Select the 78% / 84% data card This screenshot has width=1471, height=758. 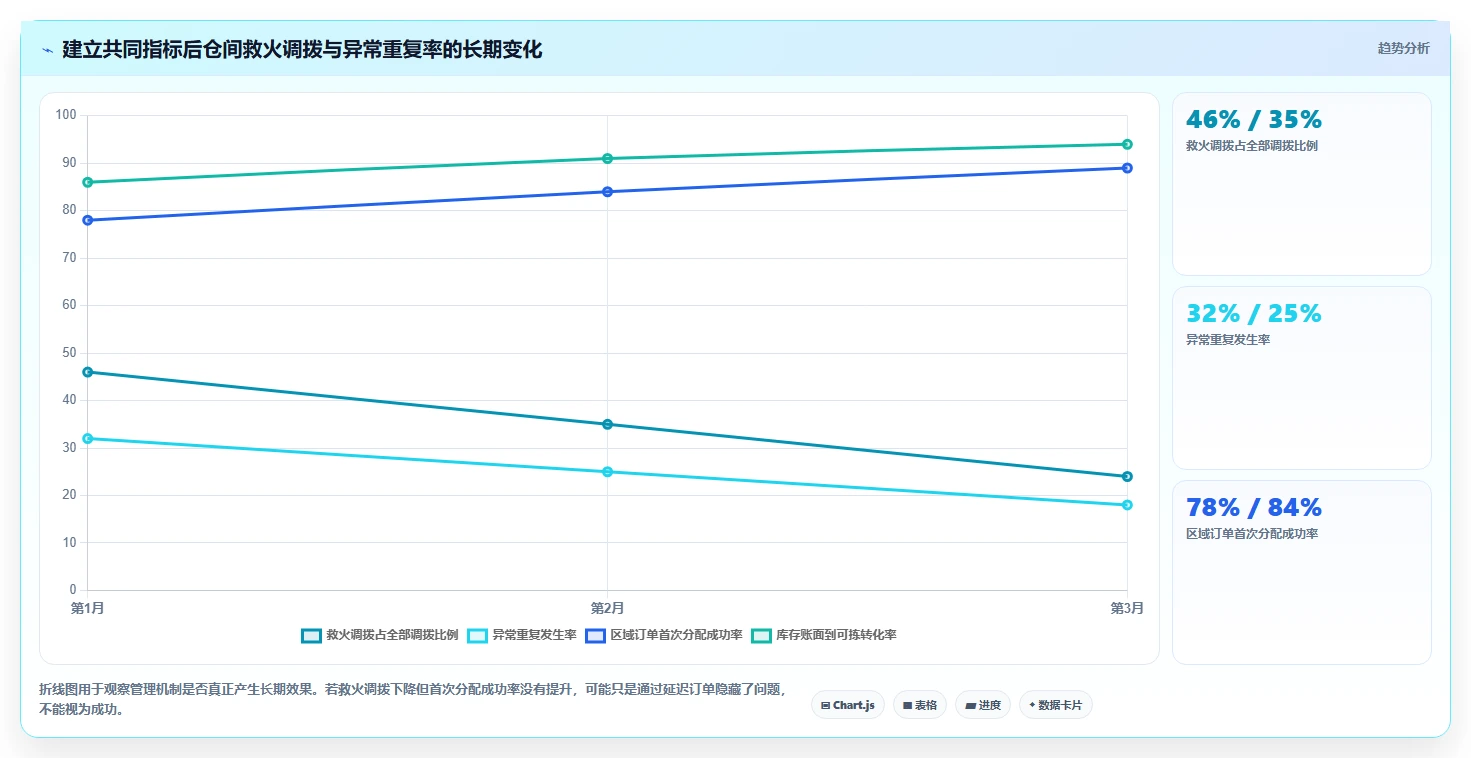1301,572
